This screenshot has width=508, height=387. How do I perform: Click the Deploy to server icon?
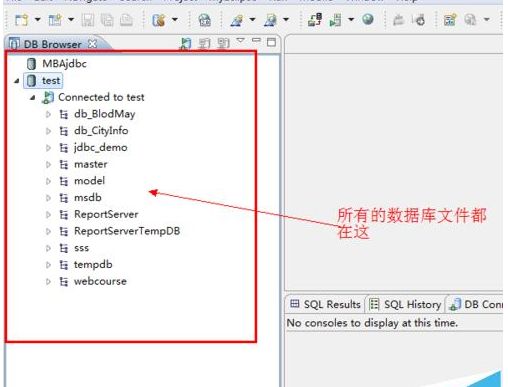point(315,19)
